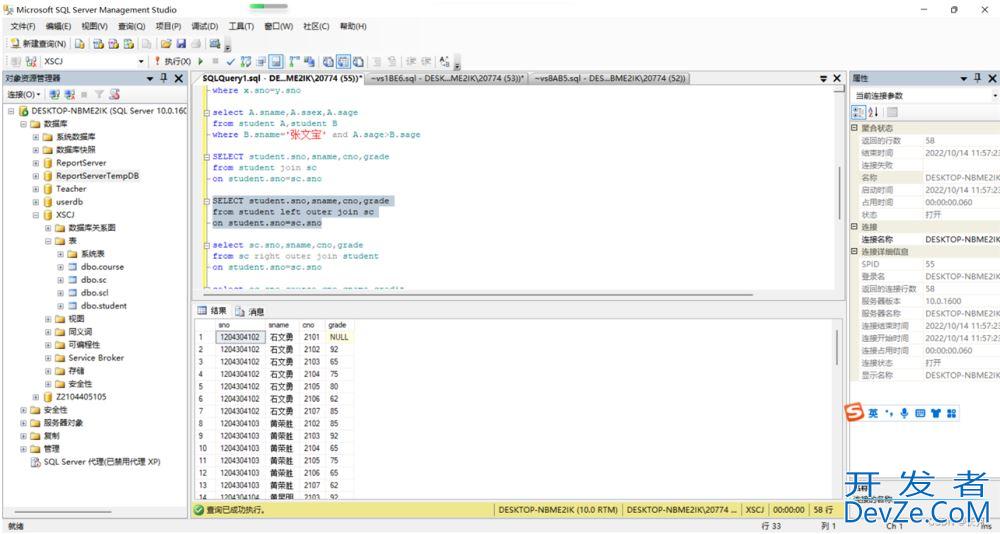
Task: Click Object Explorer disconnect icon
Action: (69, 94)
